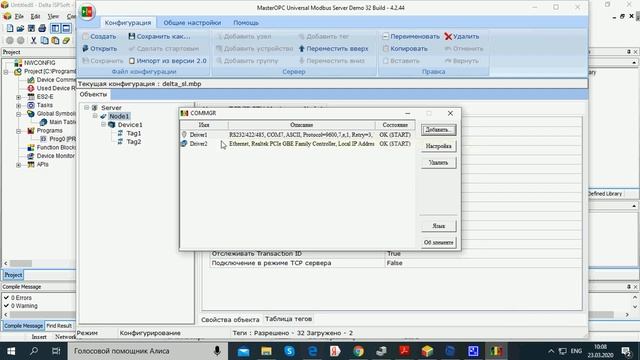This screenshot has height=360, width=640.
Task: Click Импорт из версии 2.0 ribbon item
Action: pyautogui.click(x=168, y=61)
